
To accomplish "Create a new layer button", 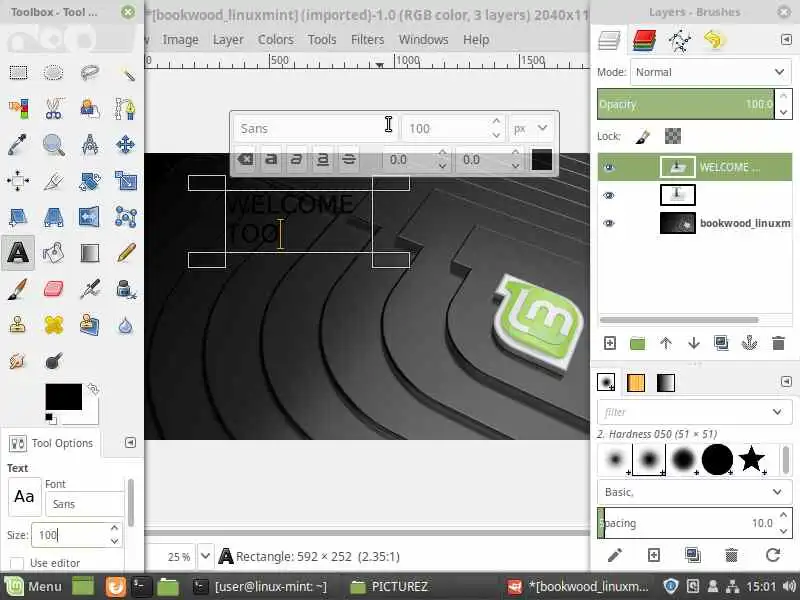I will 610,343.
